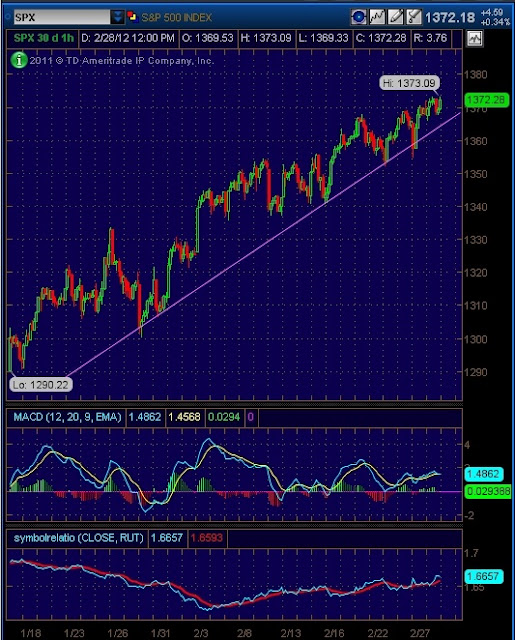Viewport: 515px width, 640px height.
Task: Click the S&P 500 INDEX description text
Action: (x=176, y=18)
